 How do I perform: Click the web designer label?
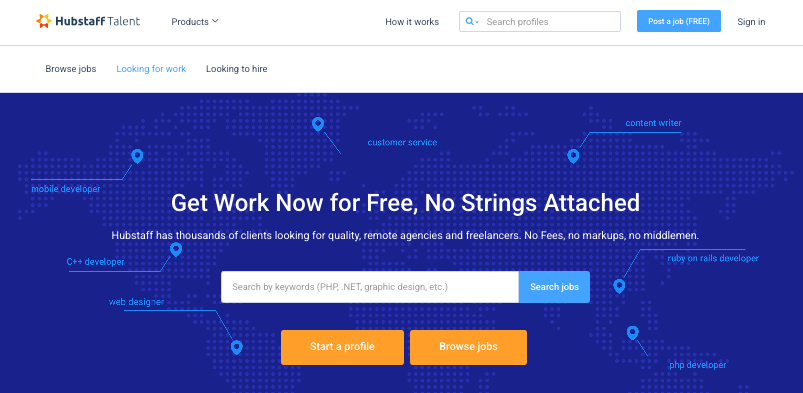pyautogui.click(x=136, y=302)
